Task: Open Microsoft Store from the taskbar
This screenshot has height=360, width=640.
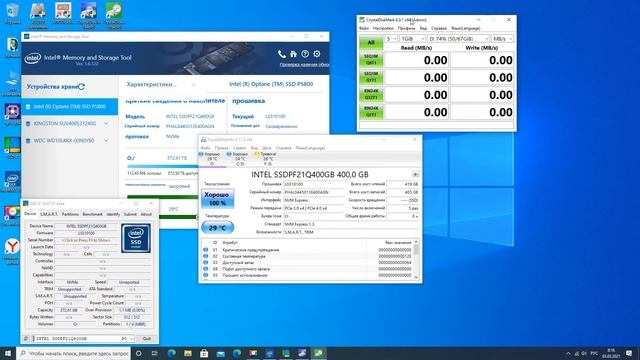Action: click(204, 353)
